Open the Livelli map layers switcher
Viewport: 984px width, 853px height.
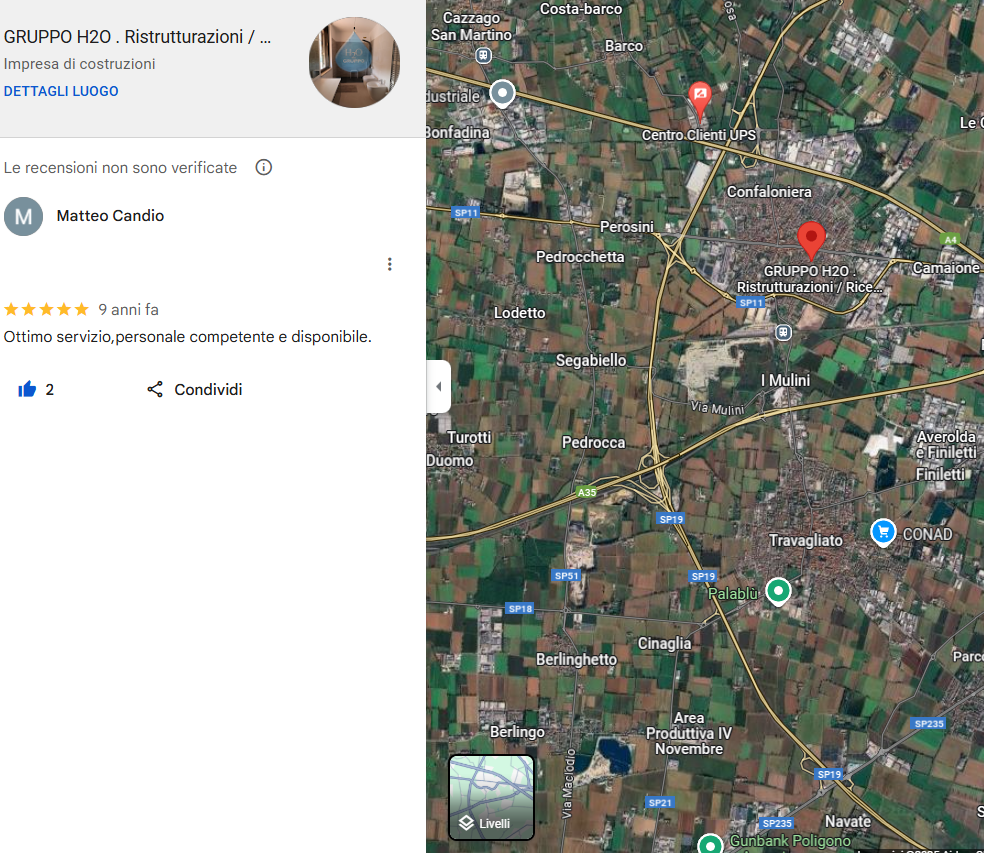[491, 797]
